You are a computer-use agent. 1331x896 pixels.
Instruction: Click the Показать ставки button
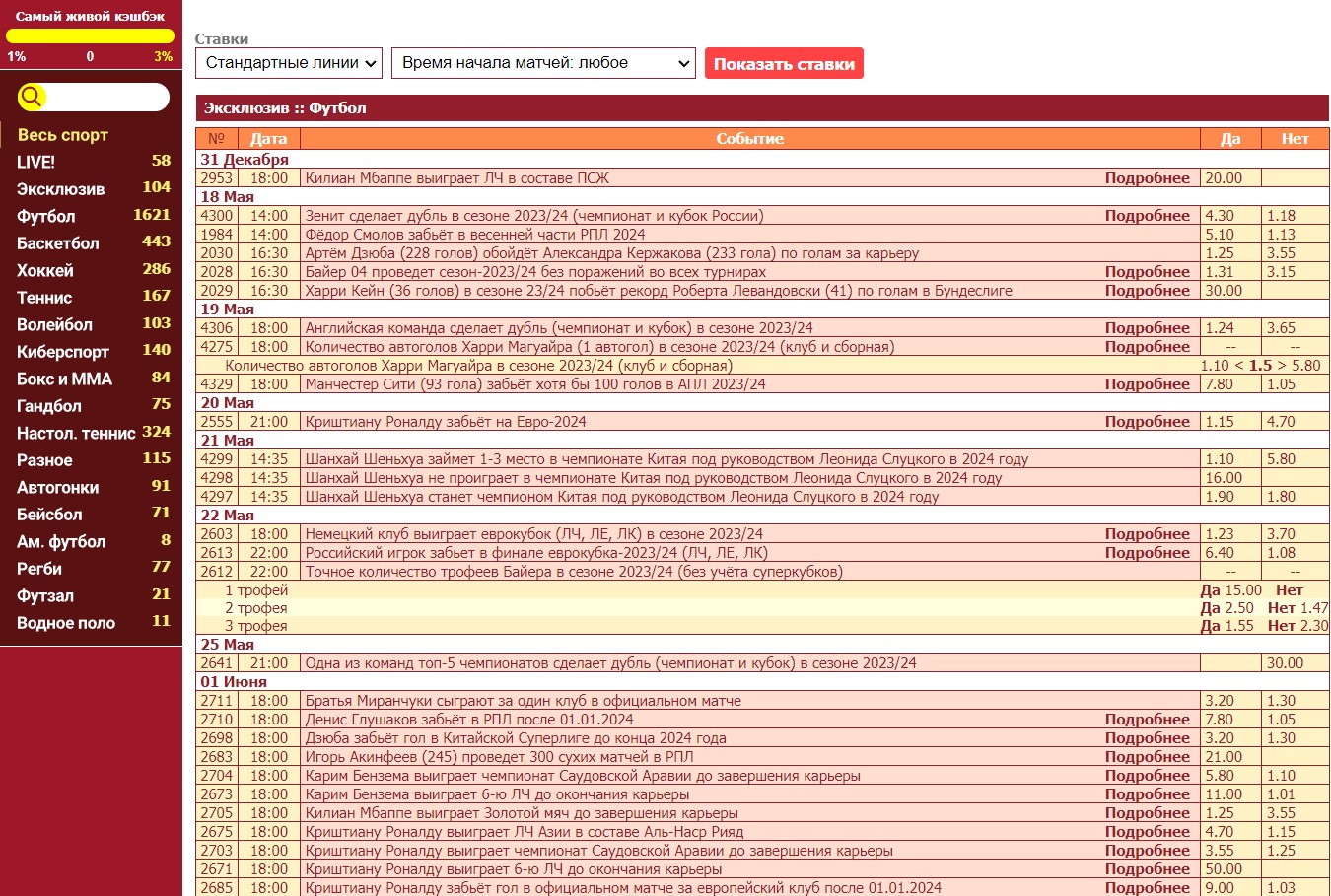click(x=784, y=63)
